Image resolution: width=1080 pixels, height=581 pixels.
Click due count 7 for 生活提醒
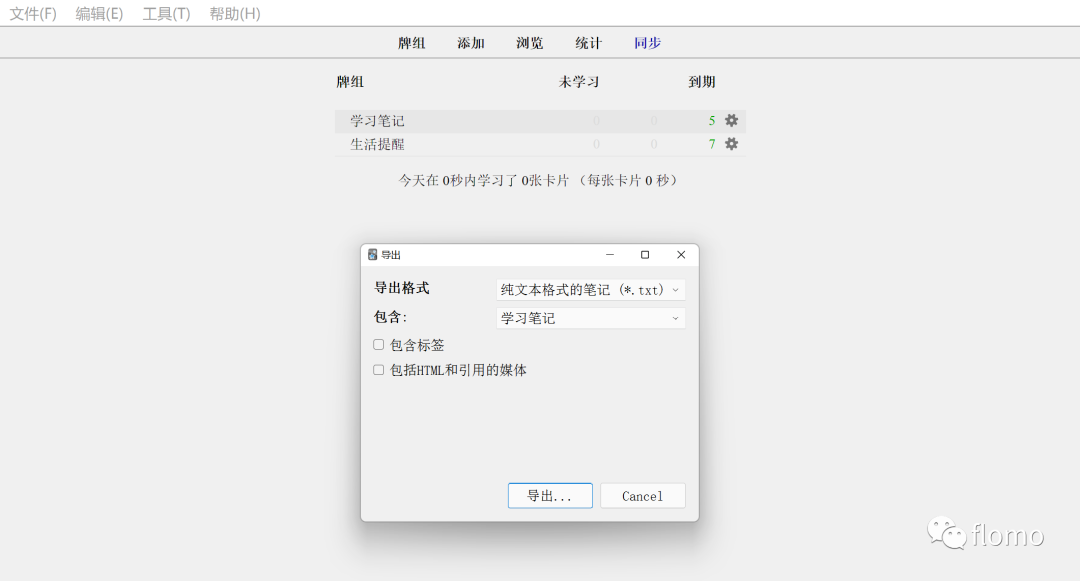pos(712,145)
